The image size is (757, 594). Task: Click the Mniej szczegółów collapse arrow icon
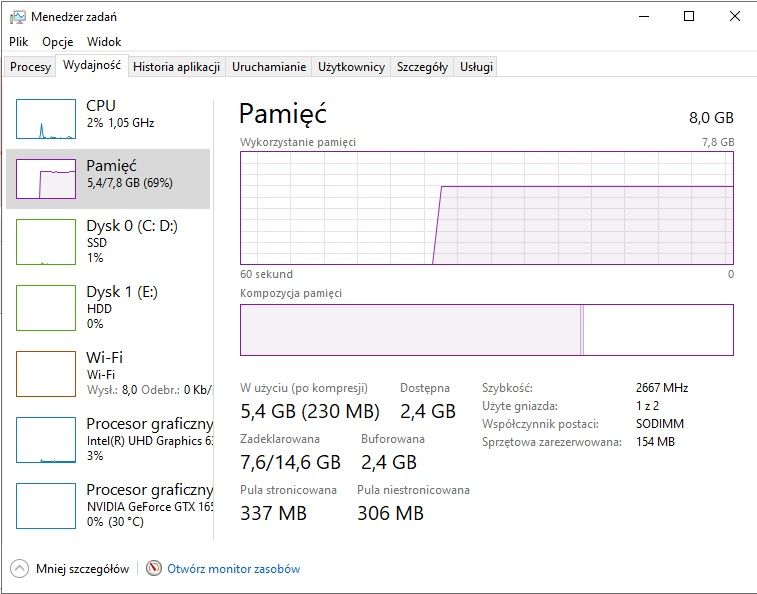[x=19, y=568]
